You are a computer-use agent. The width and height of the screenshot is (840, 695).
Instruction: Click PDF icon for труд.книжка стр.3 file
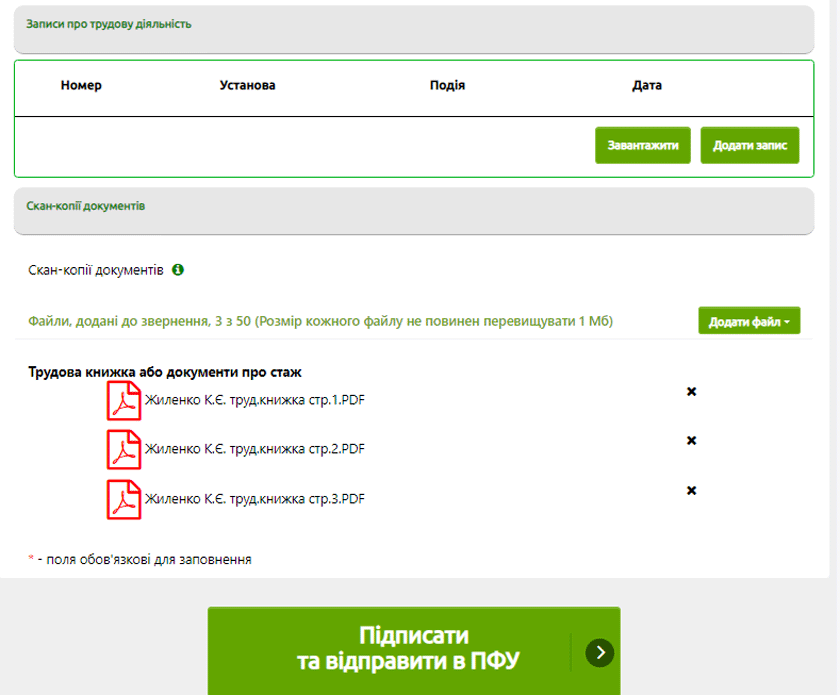pos(124,499)
